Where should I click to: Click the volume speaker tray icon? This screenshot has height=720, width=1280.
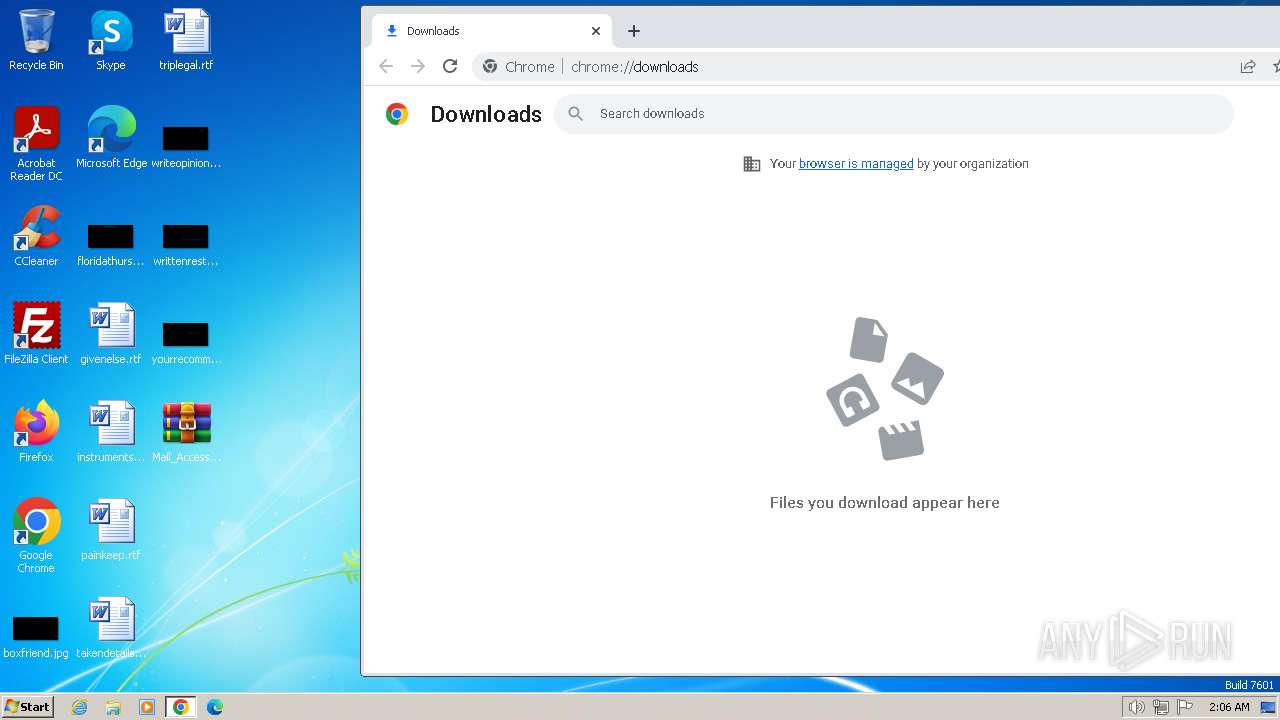(x=1136, y=707)
